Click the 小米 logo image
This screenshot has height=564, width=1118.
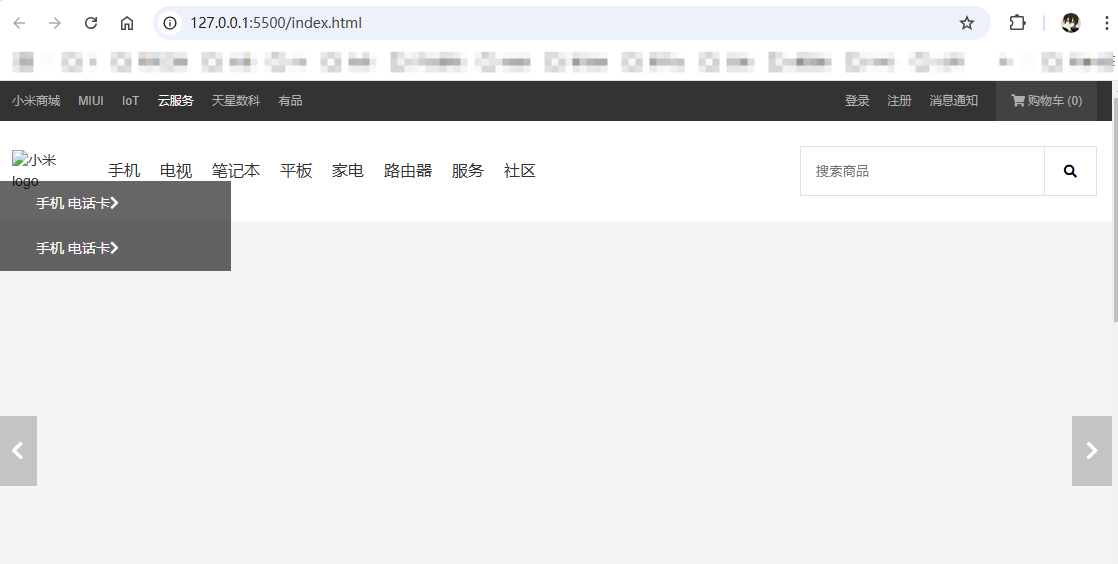[x=34, y=170]
